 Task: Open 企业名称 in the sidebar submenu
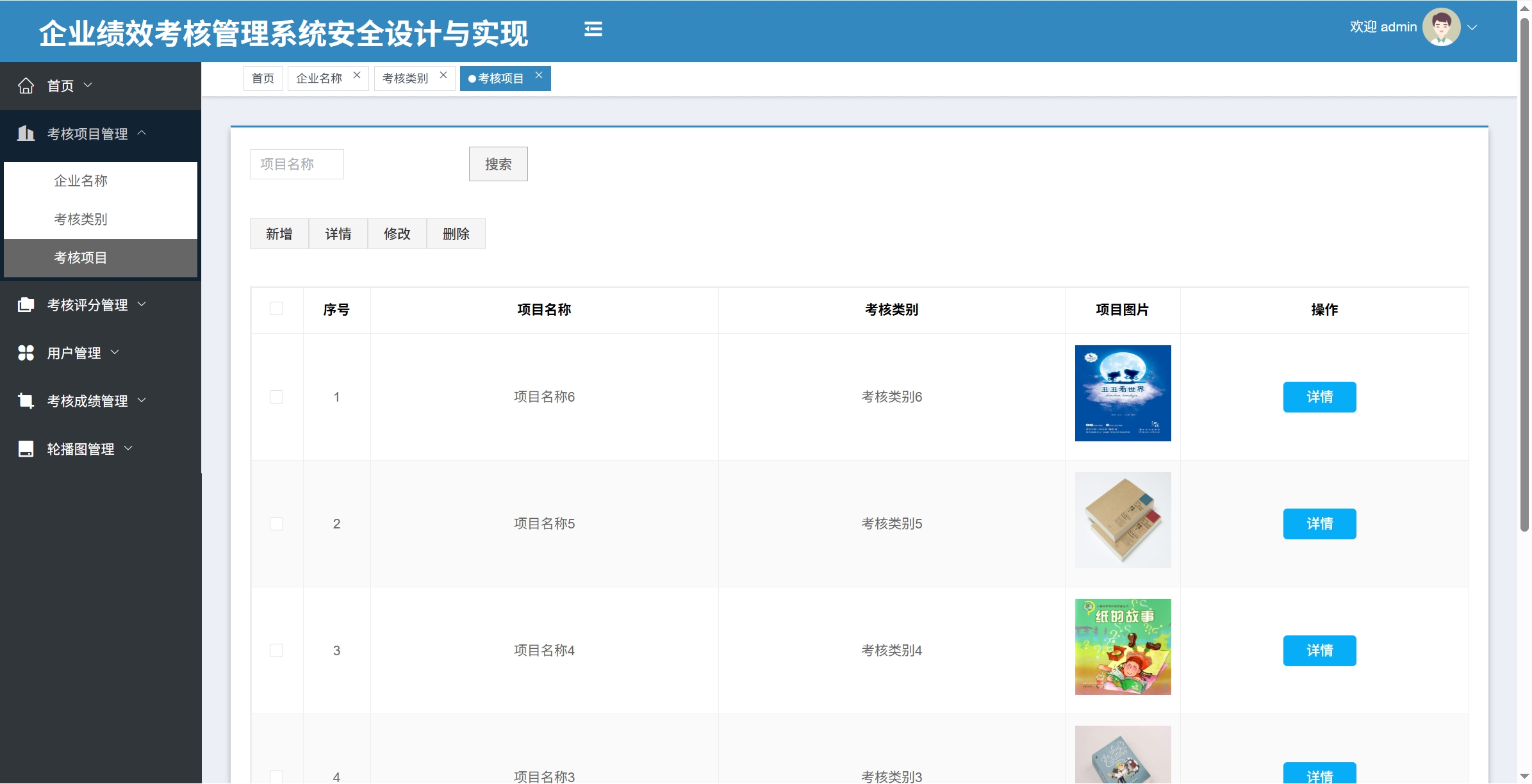click(x=81, y=181)
